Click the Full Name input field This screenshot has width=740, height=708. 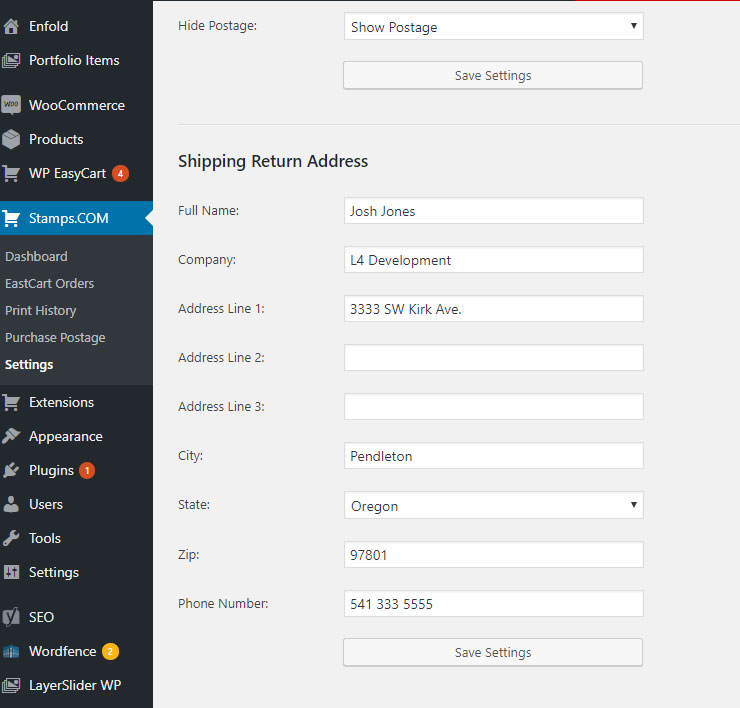[x=493, y=211]
